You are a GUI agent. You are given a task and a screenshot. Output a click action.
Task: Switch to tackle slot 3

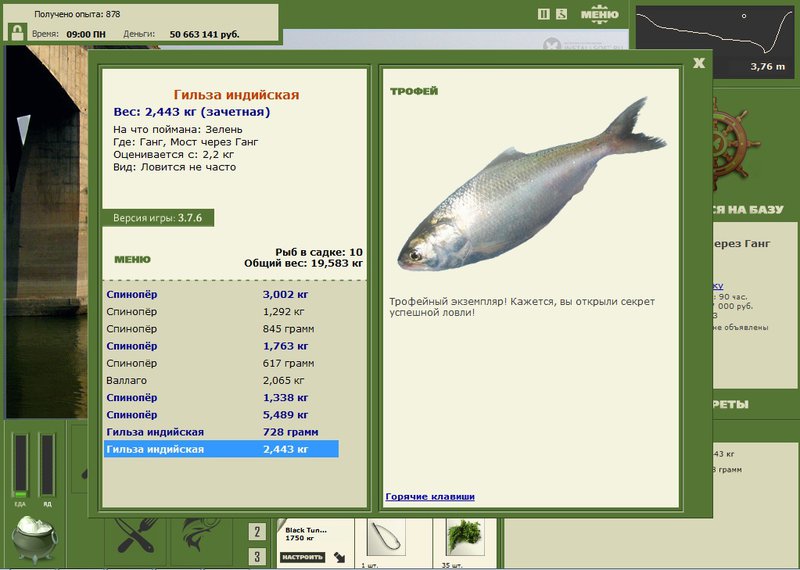tap(257, 556)
